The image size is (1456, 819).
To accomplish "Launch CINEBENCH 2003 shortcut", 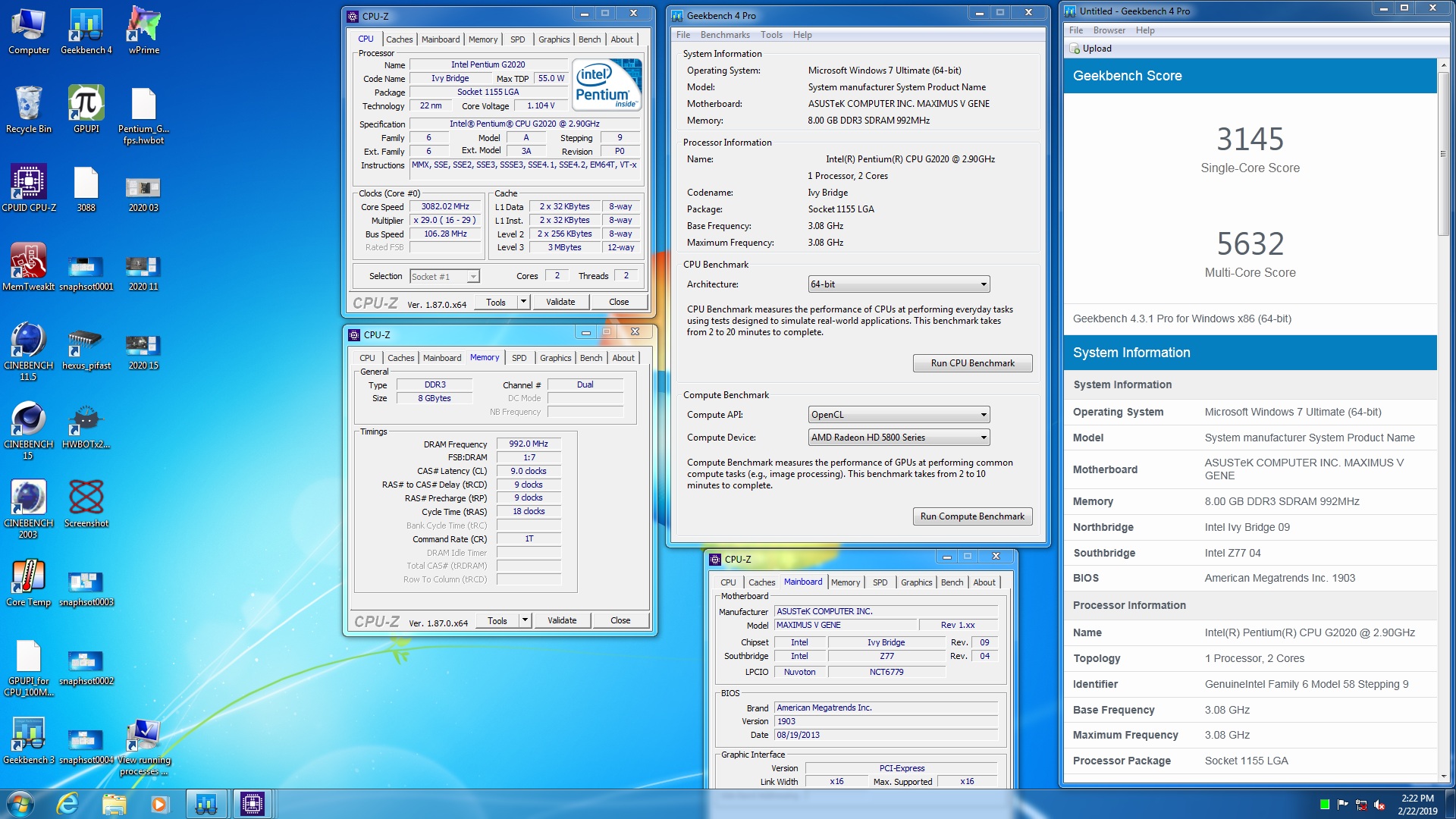I will pyautogui.click(x=29, y=509).
